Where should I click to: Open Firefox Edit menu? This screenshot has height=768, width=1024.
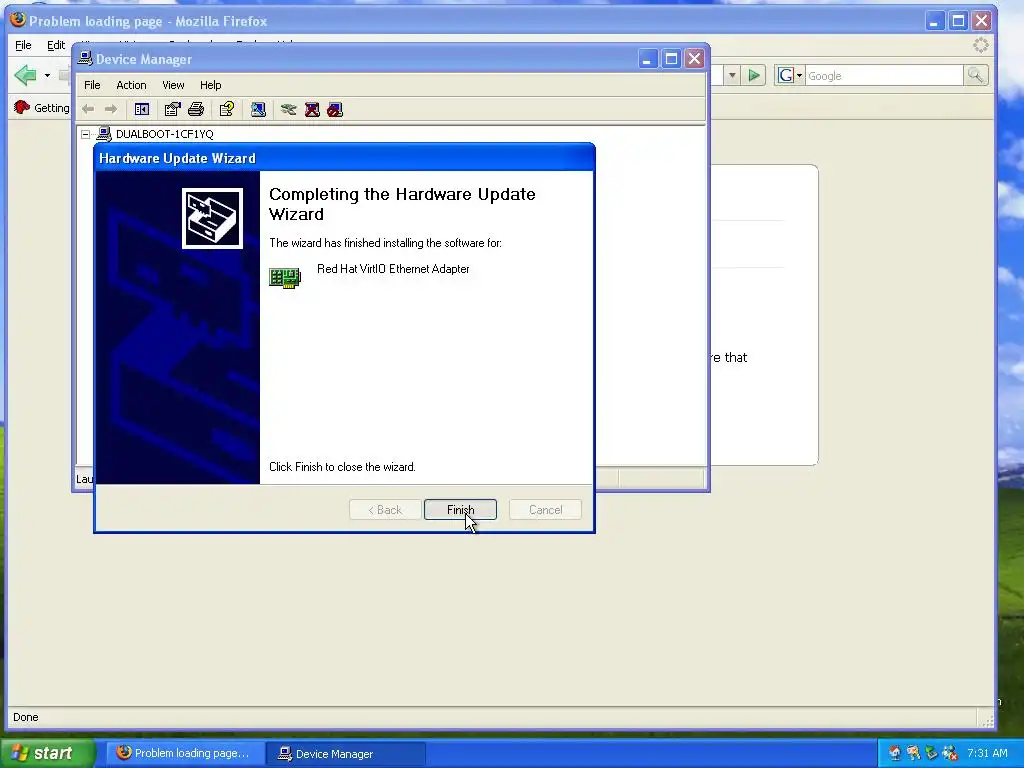(x=56, y=45)
